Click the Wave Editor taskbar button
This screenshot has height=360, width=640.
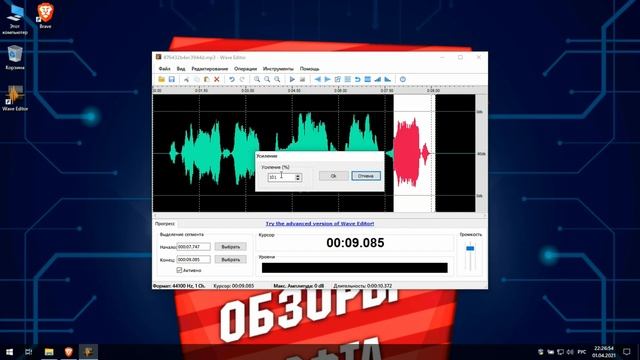coord(89,351)
